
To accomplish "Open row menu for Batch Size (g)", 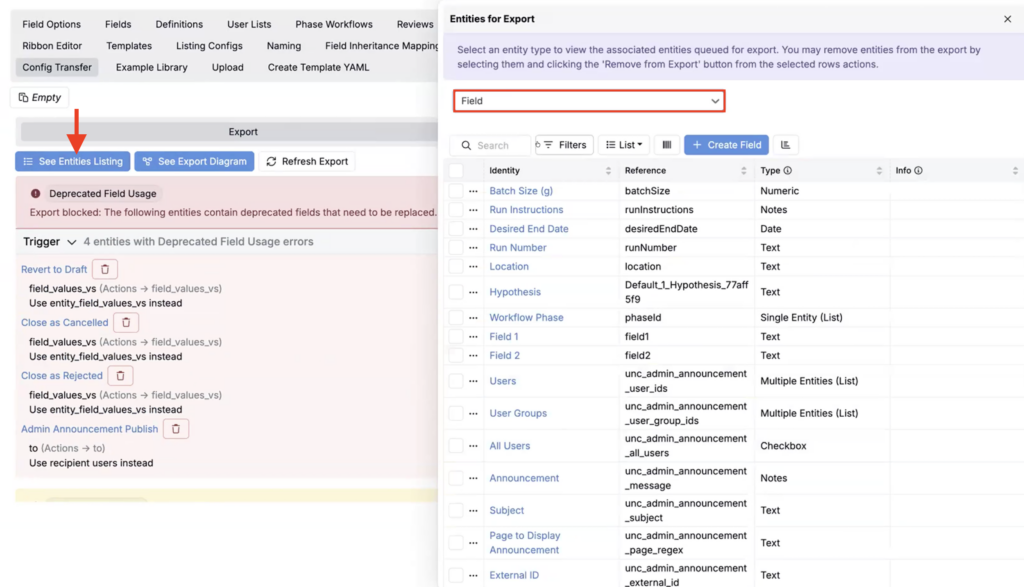I will (473, 191).
